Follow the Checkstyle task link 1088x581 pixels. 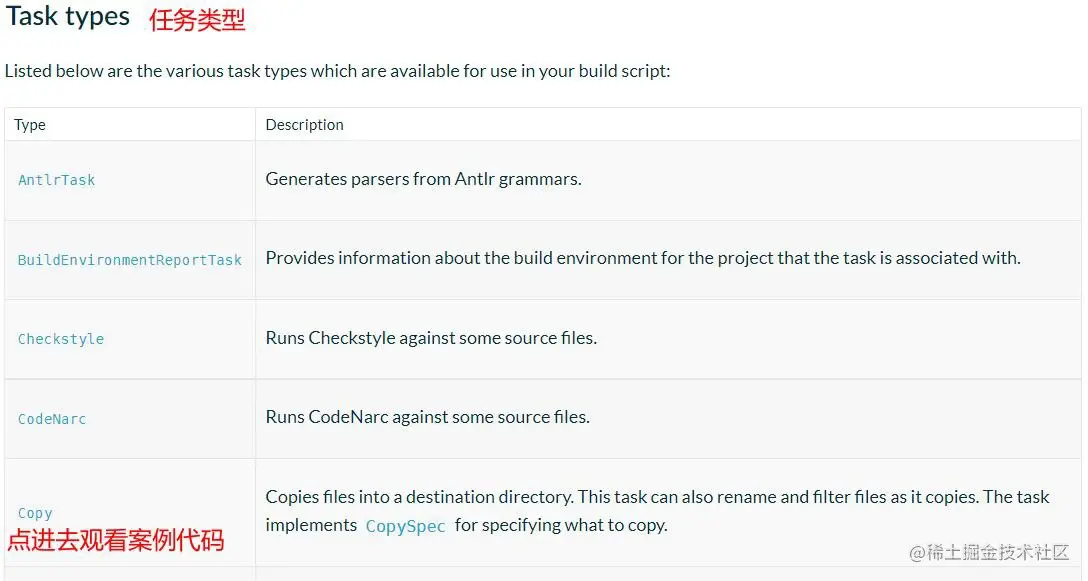point(61,339)
